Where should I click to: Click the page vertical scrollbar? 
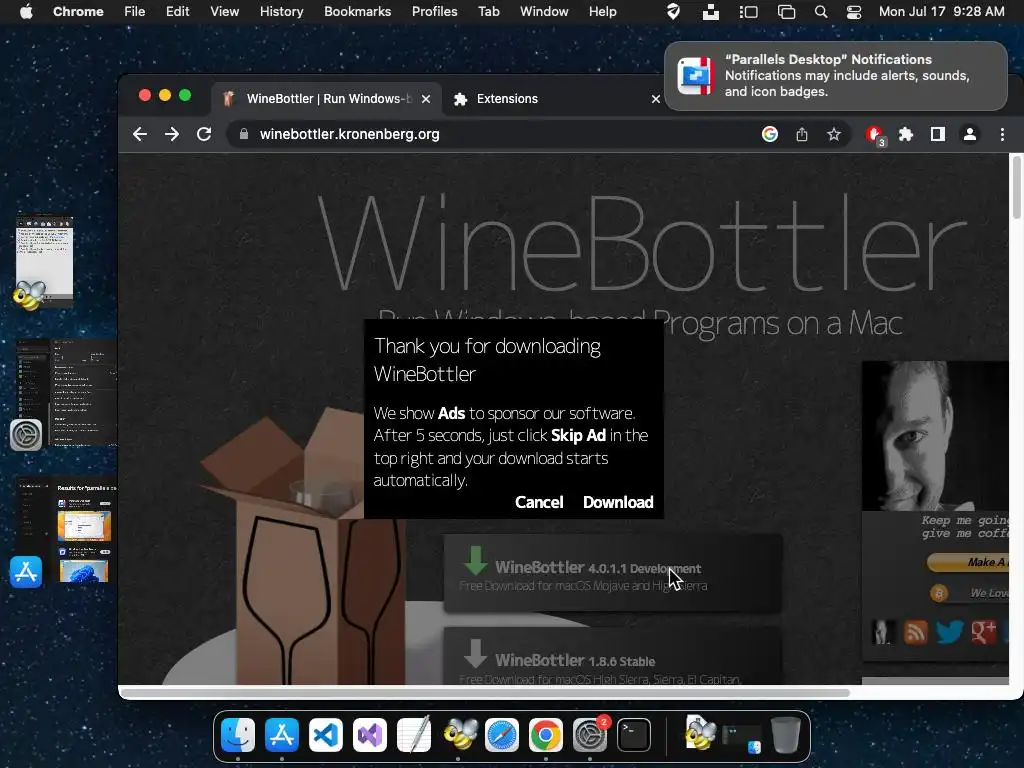pos(1016,188)
